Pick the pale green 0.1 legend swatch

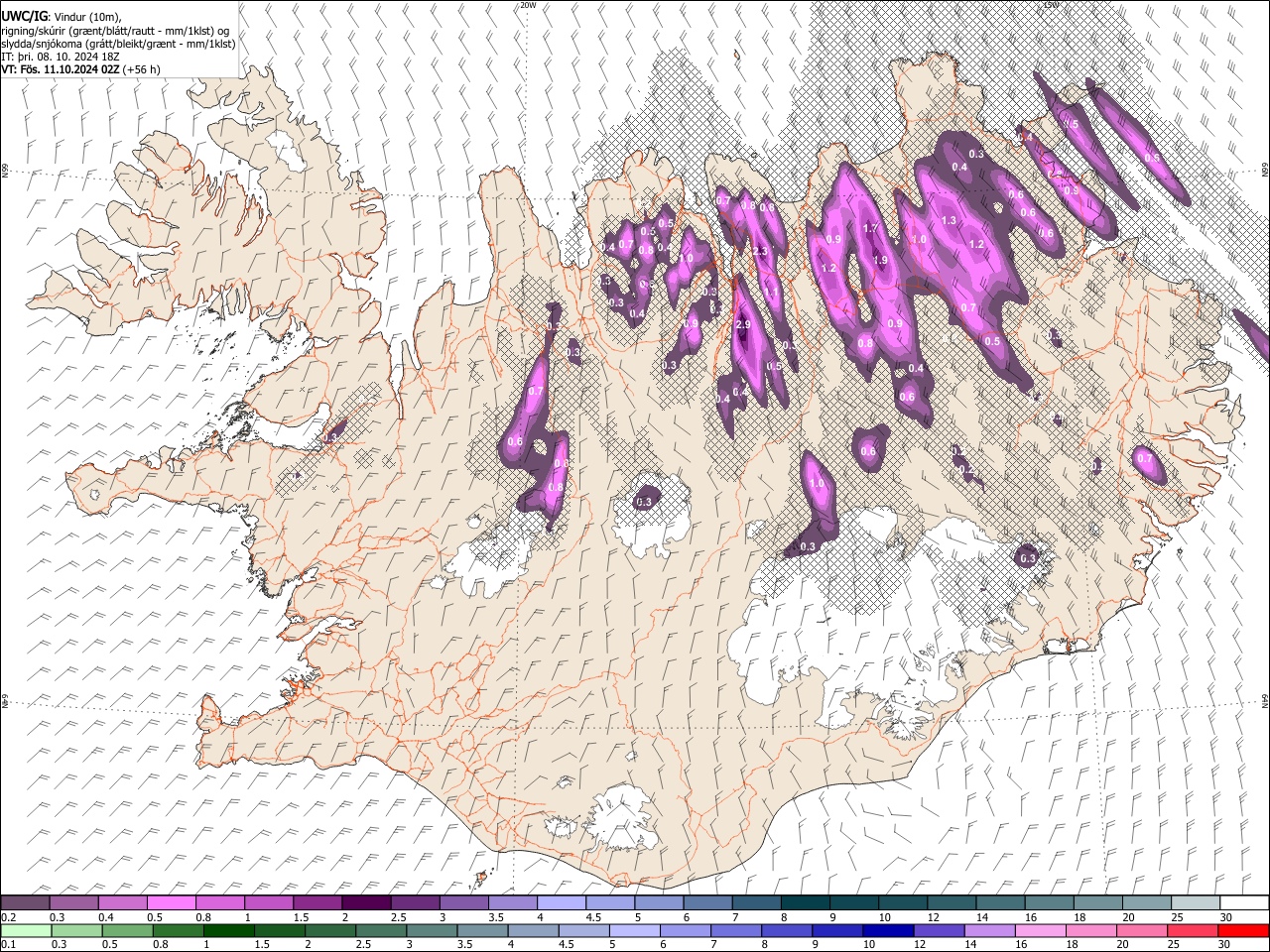25,930
